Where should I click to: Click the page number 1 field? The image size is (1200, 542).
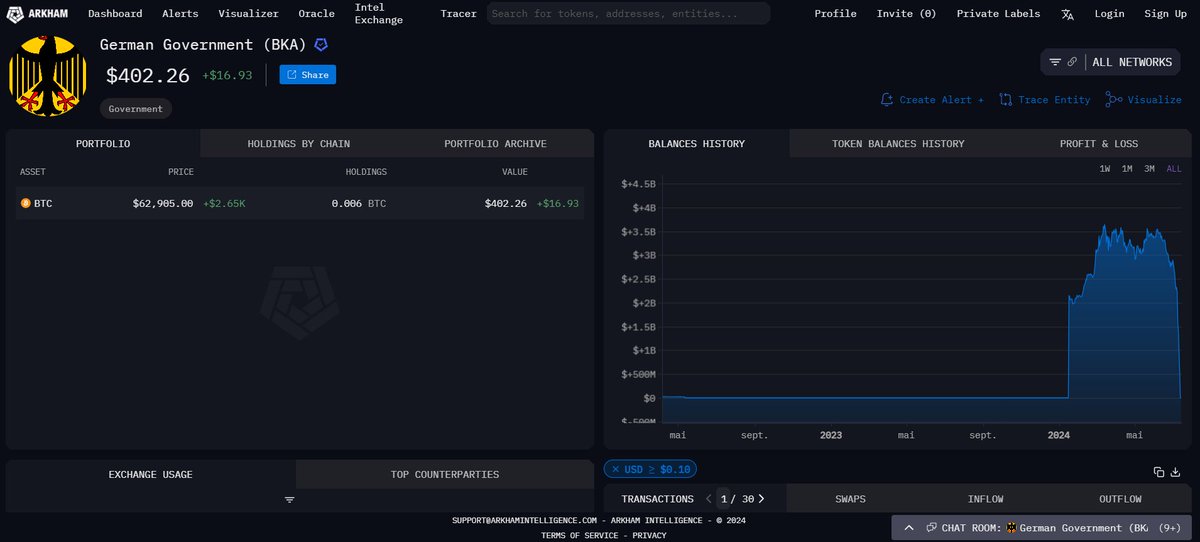tap(724, 499)
